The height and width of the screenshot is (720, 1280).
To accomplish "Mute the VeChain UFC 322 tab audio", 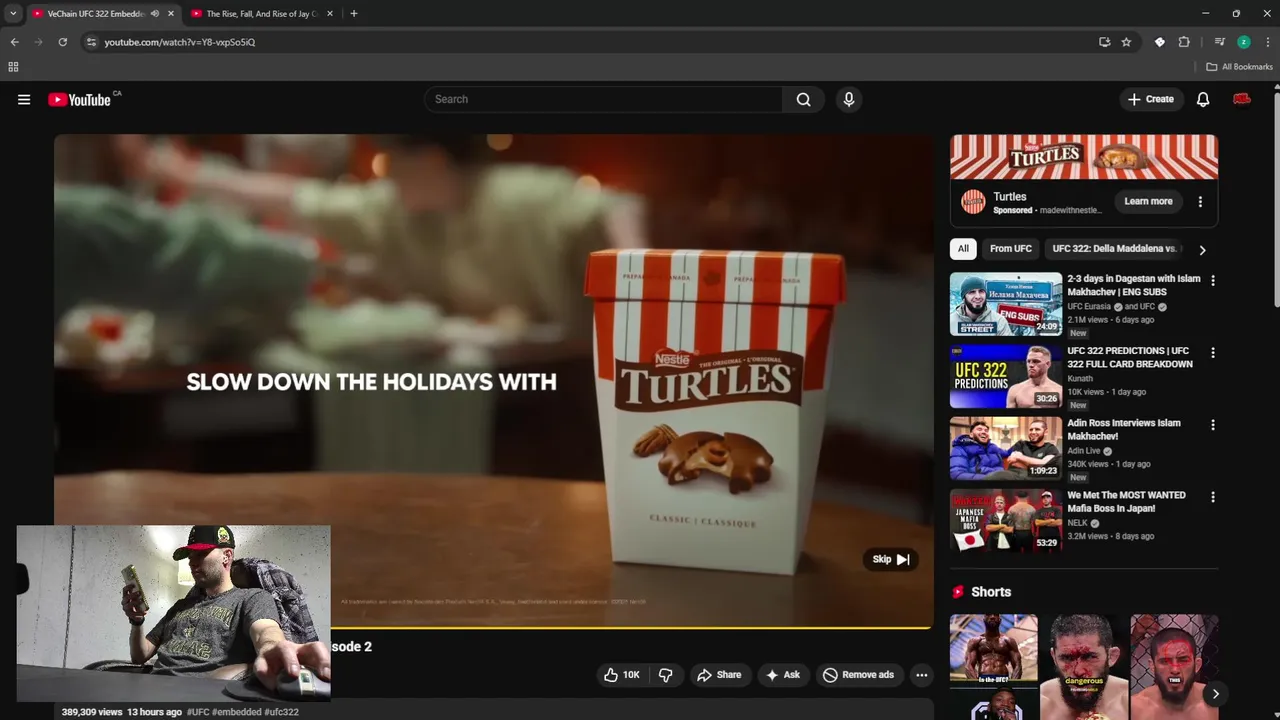I will (155, 14).
